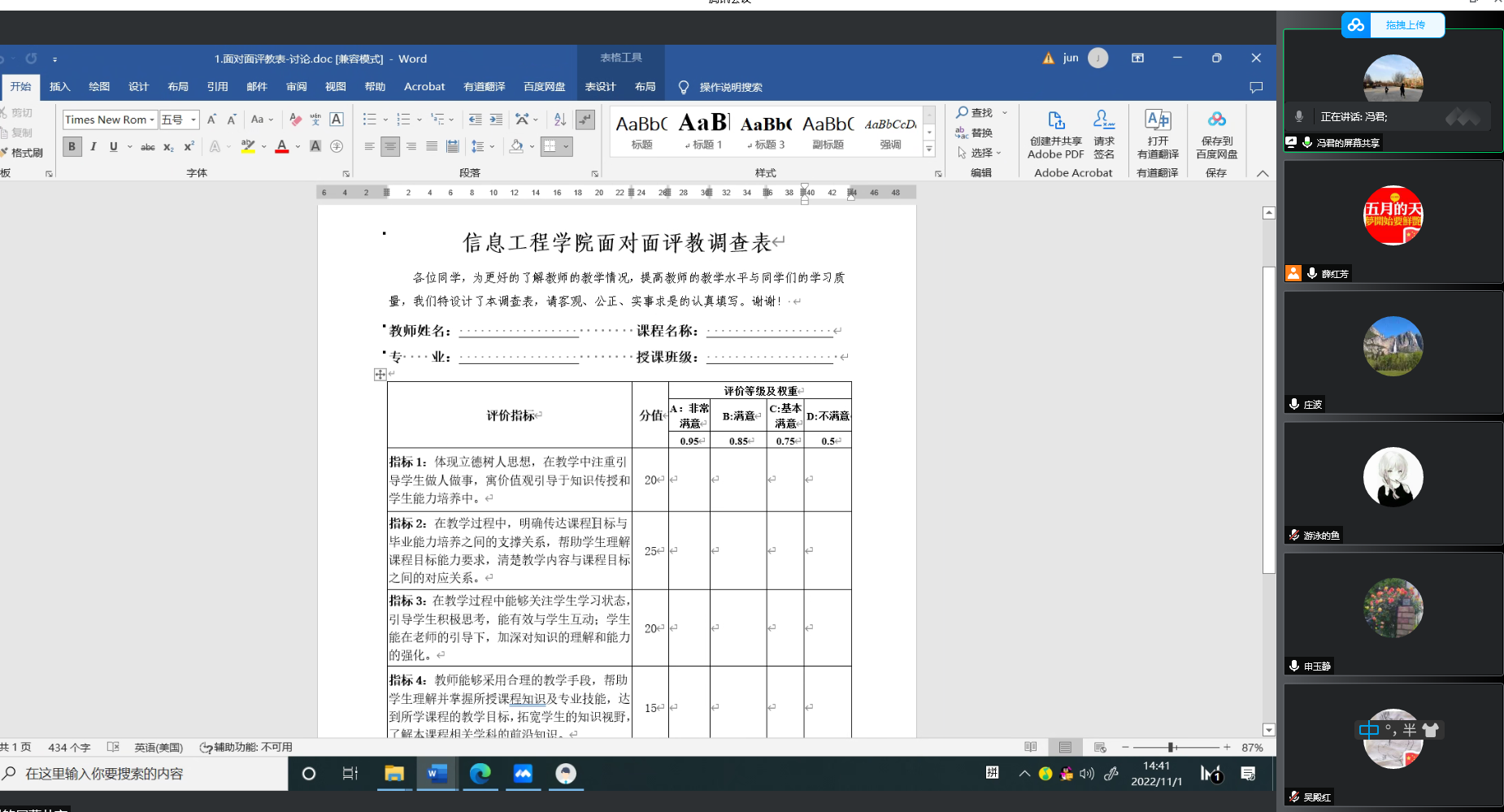Screen dimensions: 1504x812
Task: Open the font name dropdown
Action: (152, 119)
